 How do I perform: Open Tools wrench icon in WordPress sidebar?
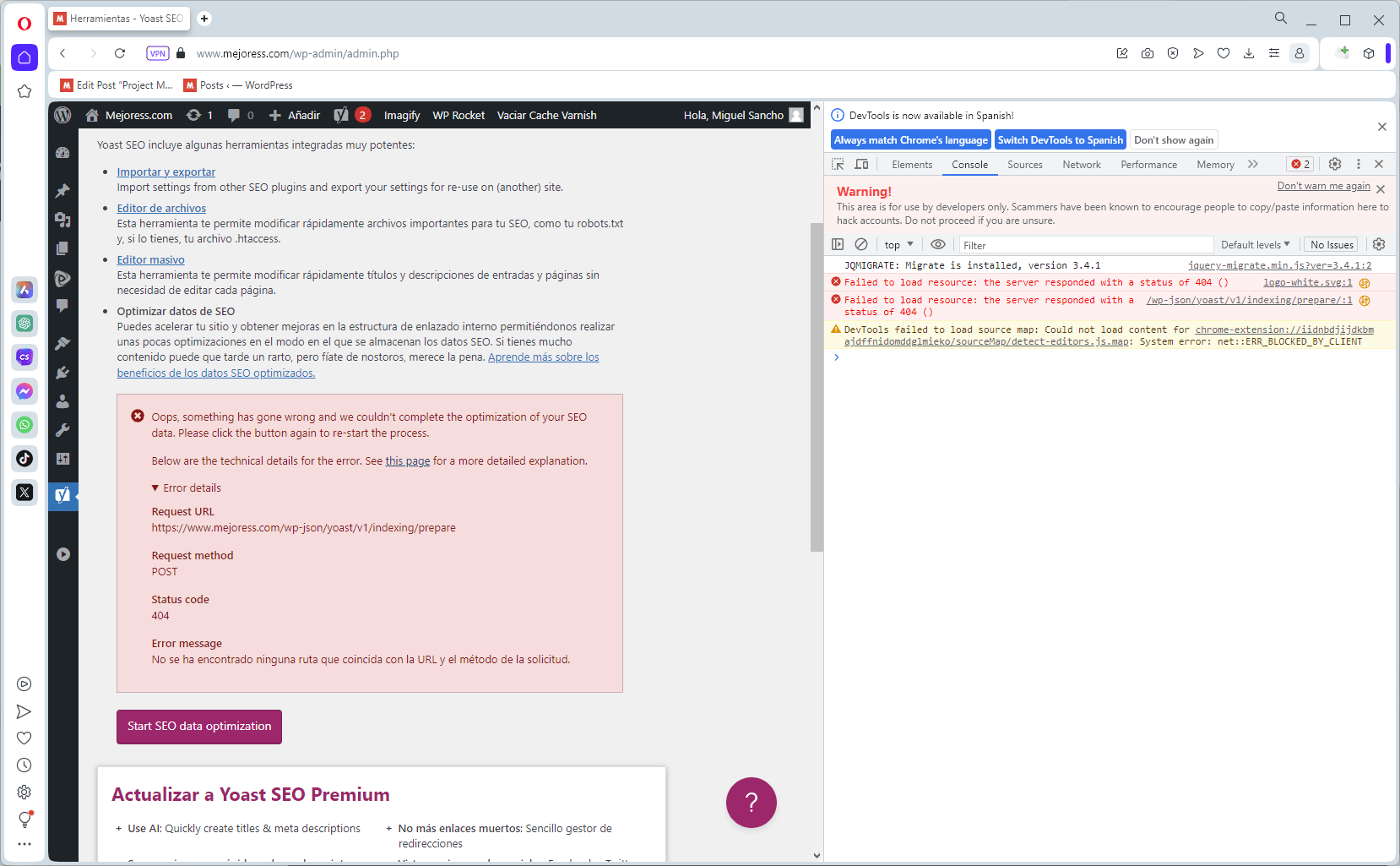(x=62, y=430)
